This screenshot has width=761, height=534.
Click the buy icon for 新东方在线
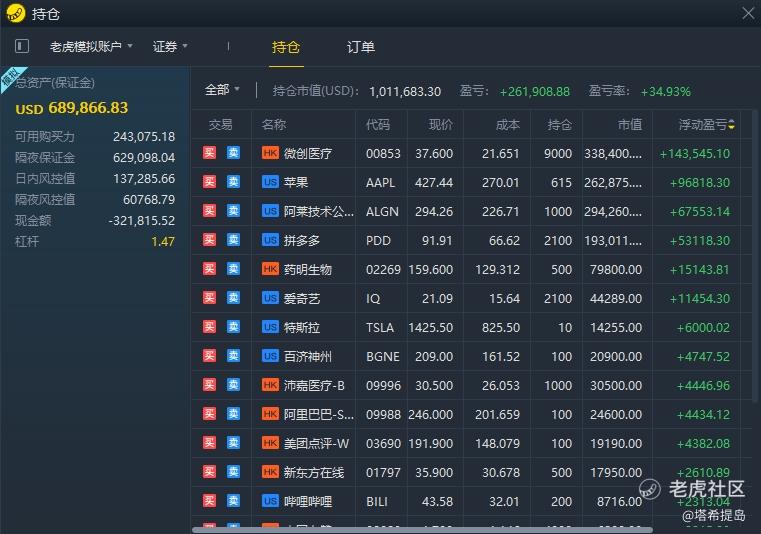point(209,472)
